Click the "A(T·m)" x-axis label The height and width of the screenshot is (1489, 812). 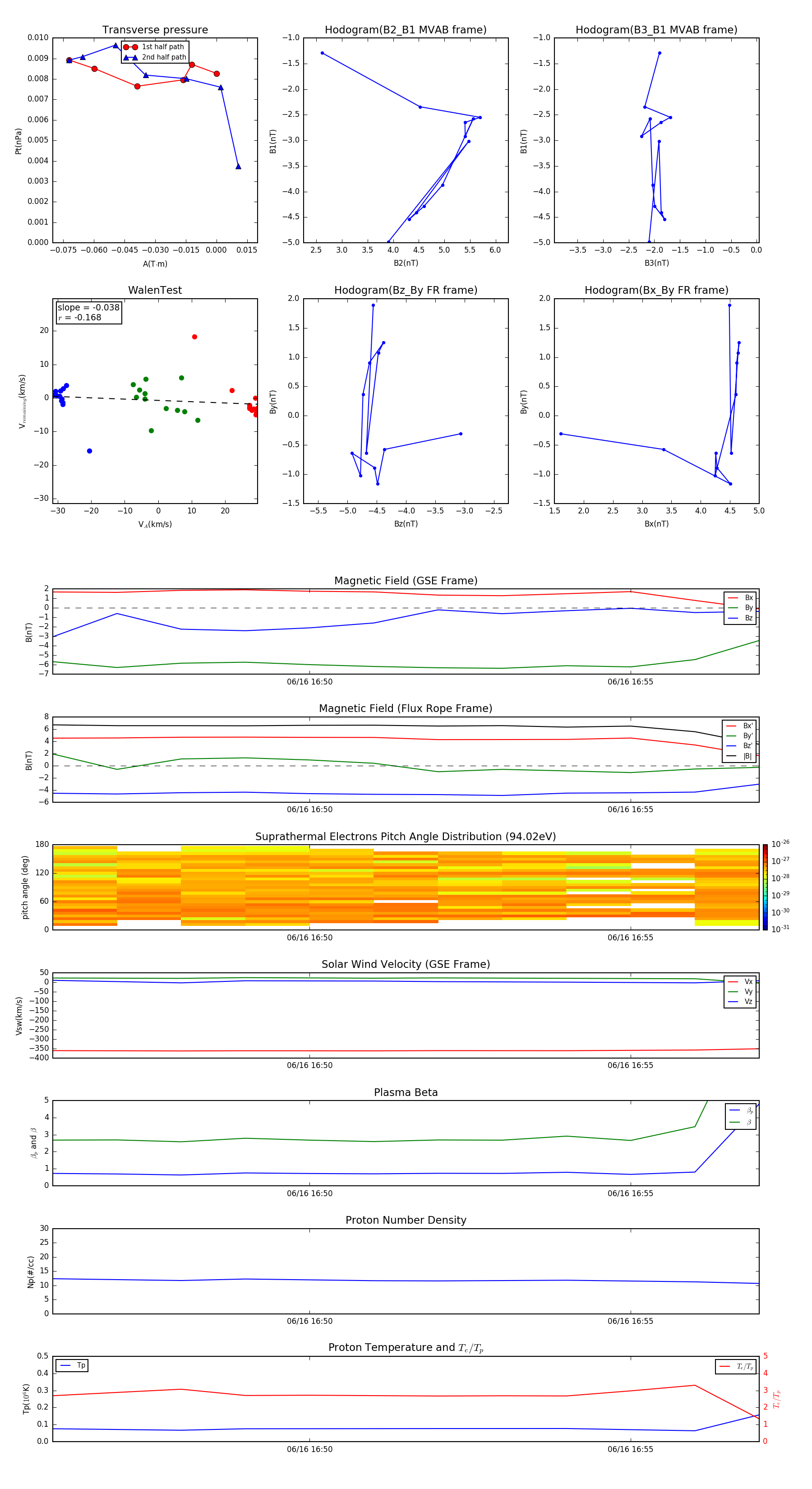click(x=155, y=264)
